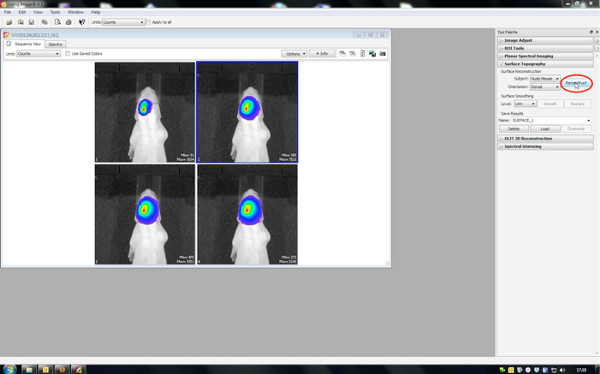600x374 pixels.
Task: Click the Living Image taskbar icon
Action: 78,369
